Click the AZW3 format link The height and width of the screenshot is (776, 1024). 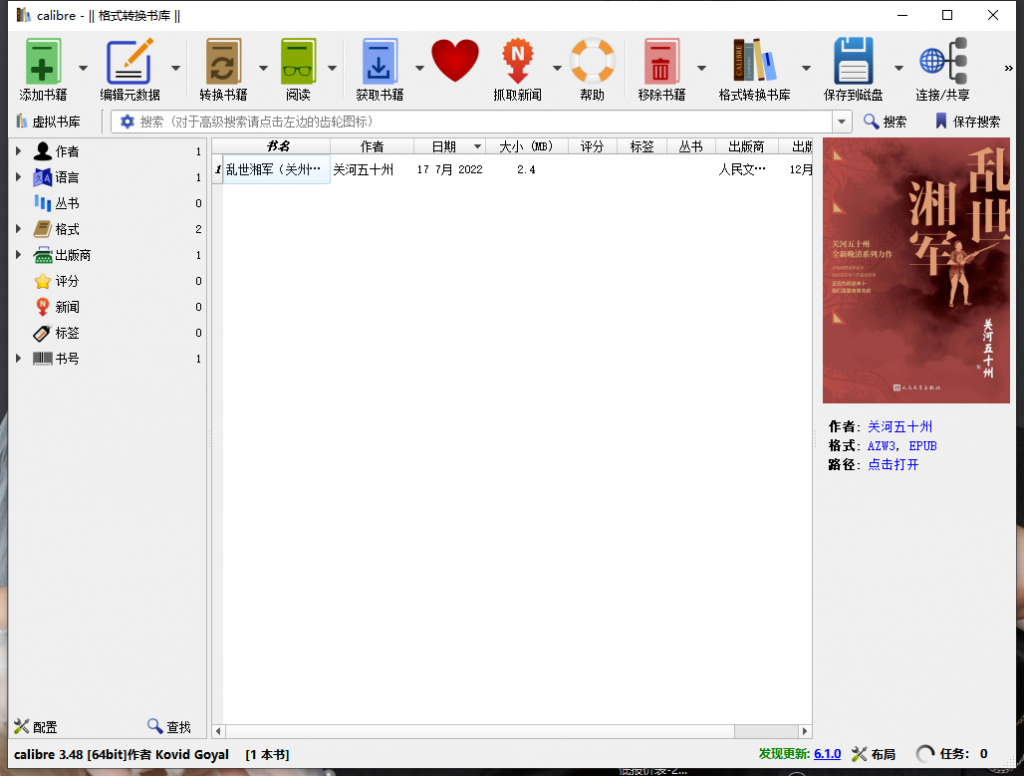pyautogui.click(x=881, y=445)
